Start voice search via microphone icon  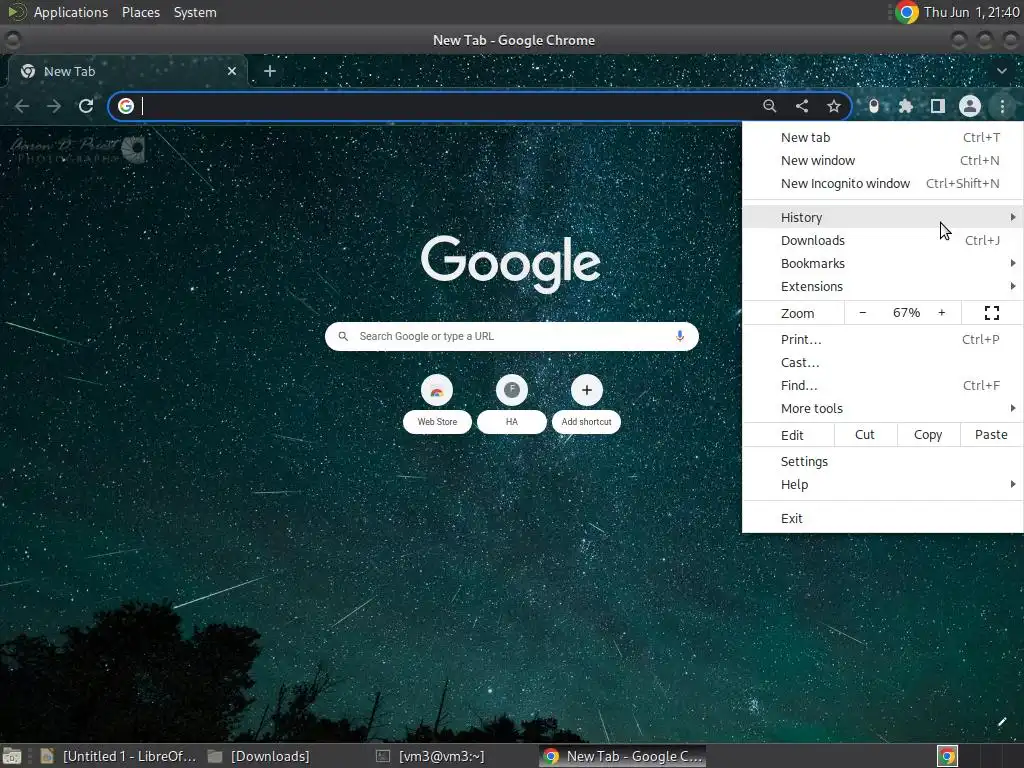pyautogui.click(x=680, y=336)
